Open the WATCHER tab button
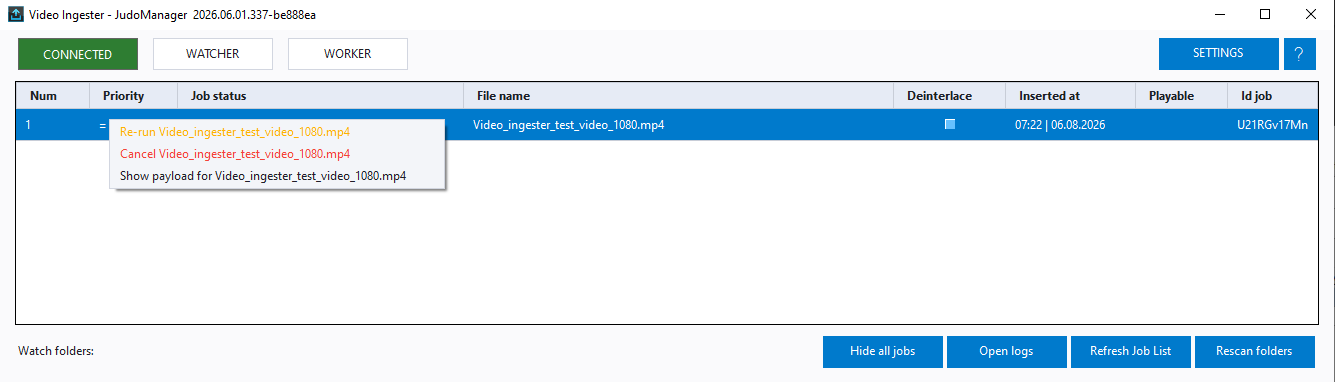 pos(213,54)
